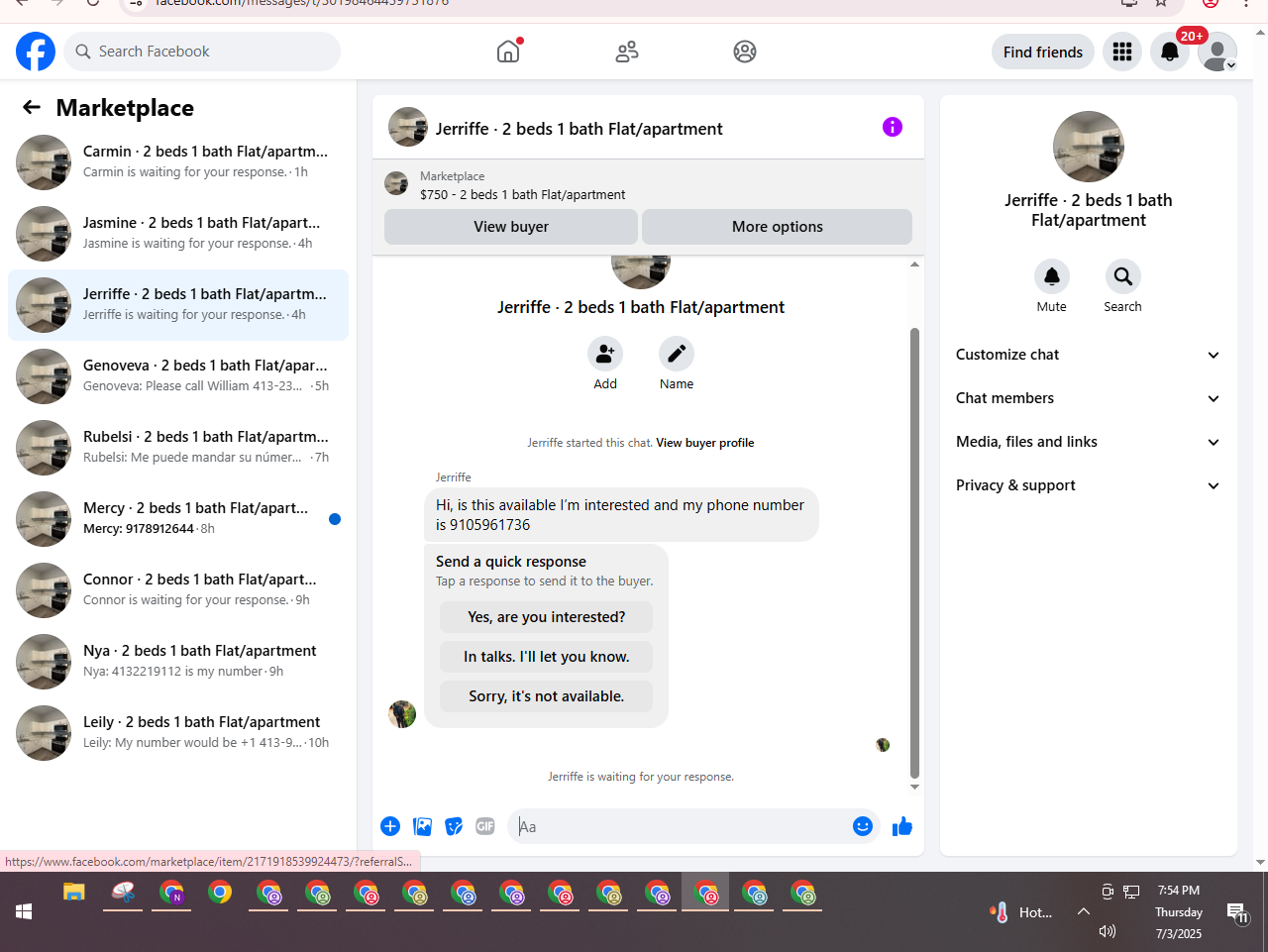Send quick reply 'In talks. I'll let you know.'
The image size is (1268, 952).
(x=547, y=657)
